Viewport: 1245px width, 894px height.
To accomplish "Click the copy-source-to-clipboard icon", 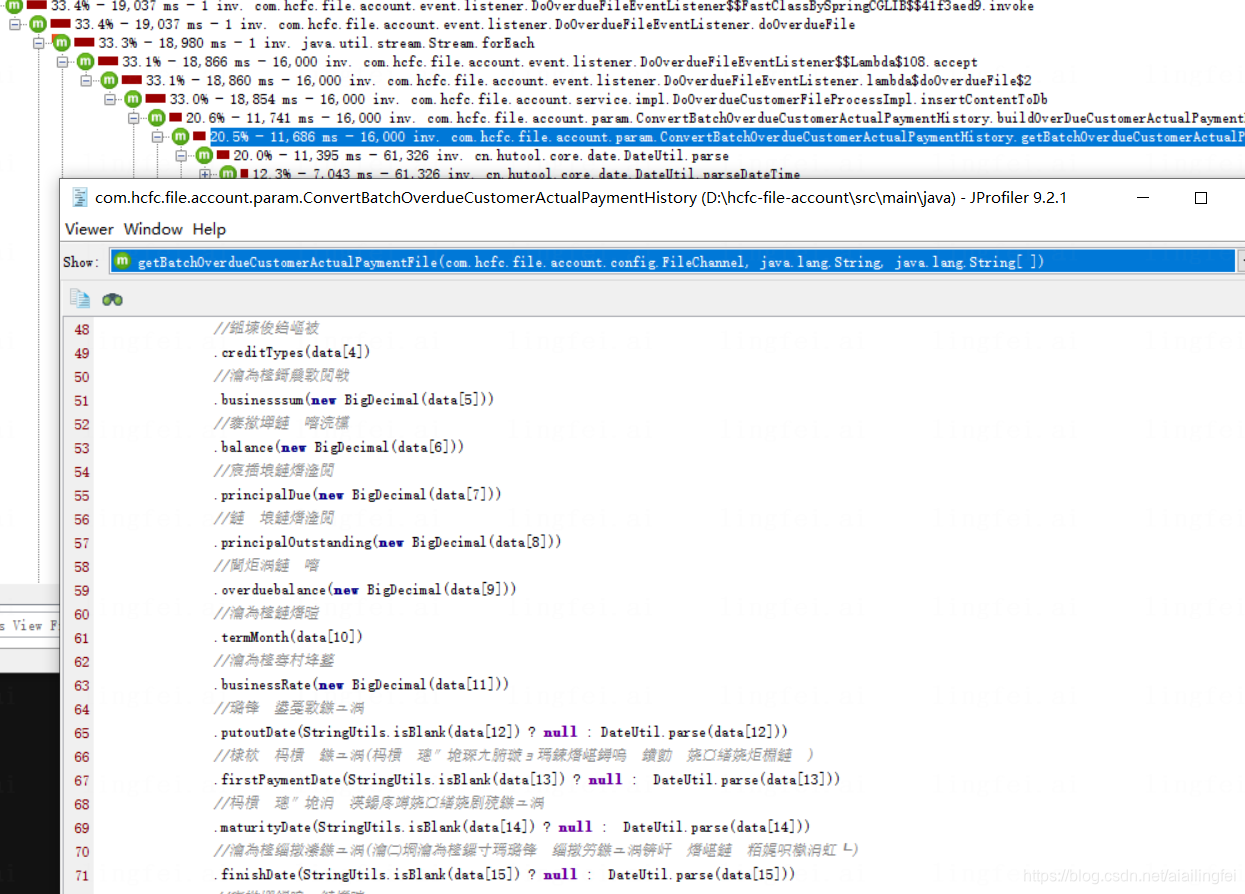I will click(82, 298).
